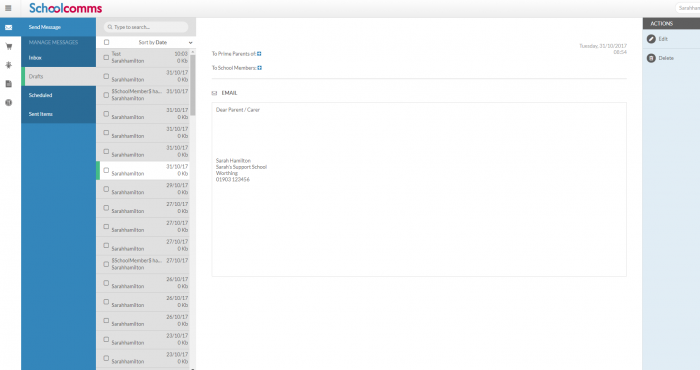The image size is (700, 370).
Task: Open the Scheduled folder
Action: (58, 96)
